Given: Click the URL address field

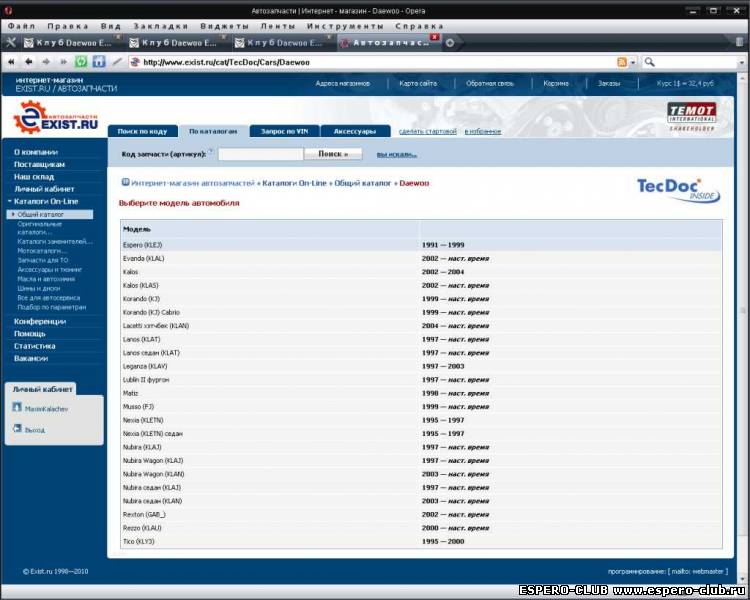Looking at the screenshot, I should [373, 62].
